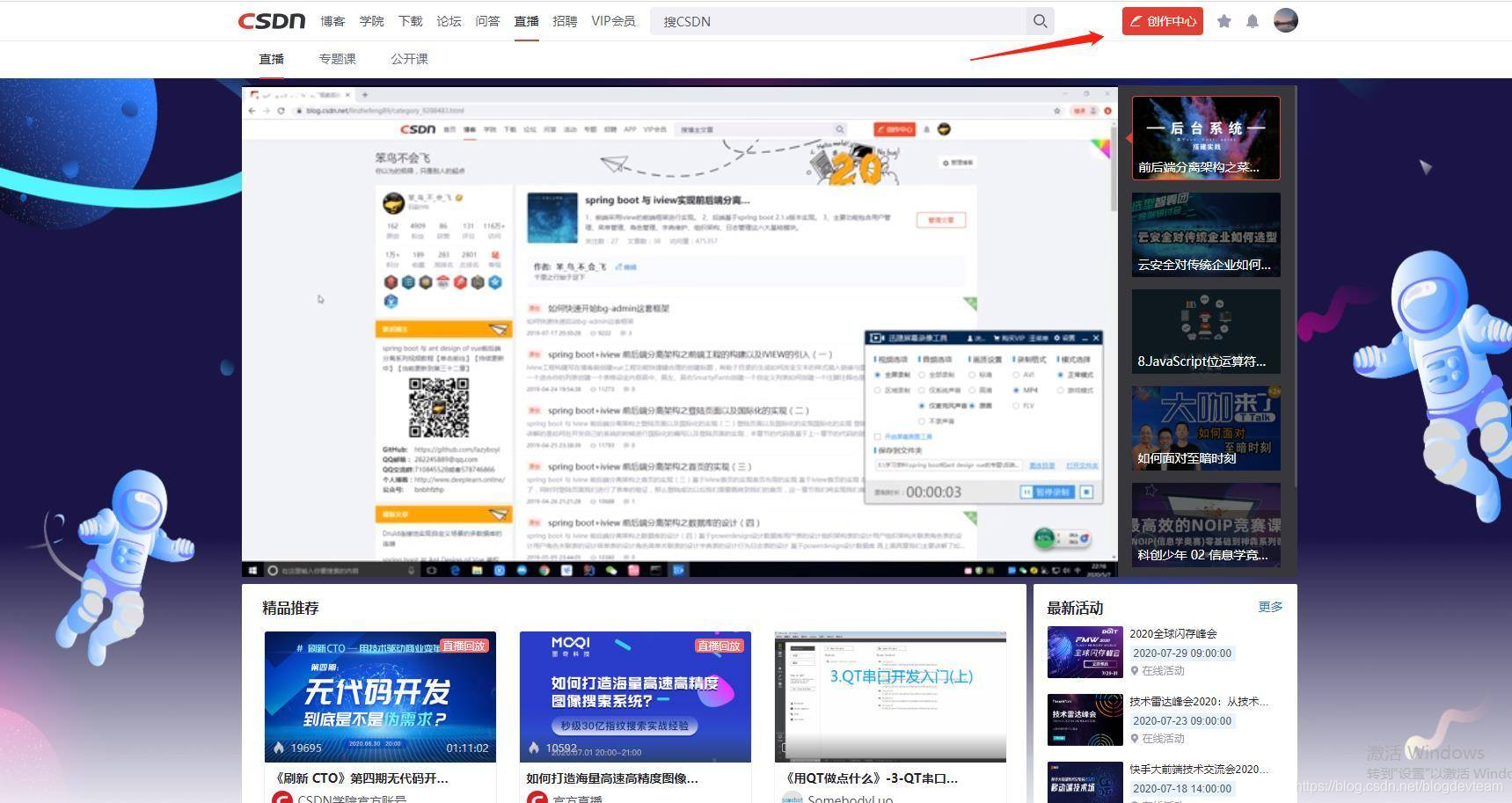Click 更多 in 最新活动 panel
The height and width of the screenshot is (803, 1512).
tap(1270, 607)
